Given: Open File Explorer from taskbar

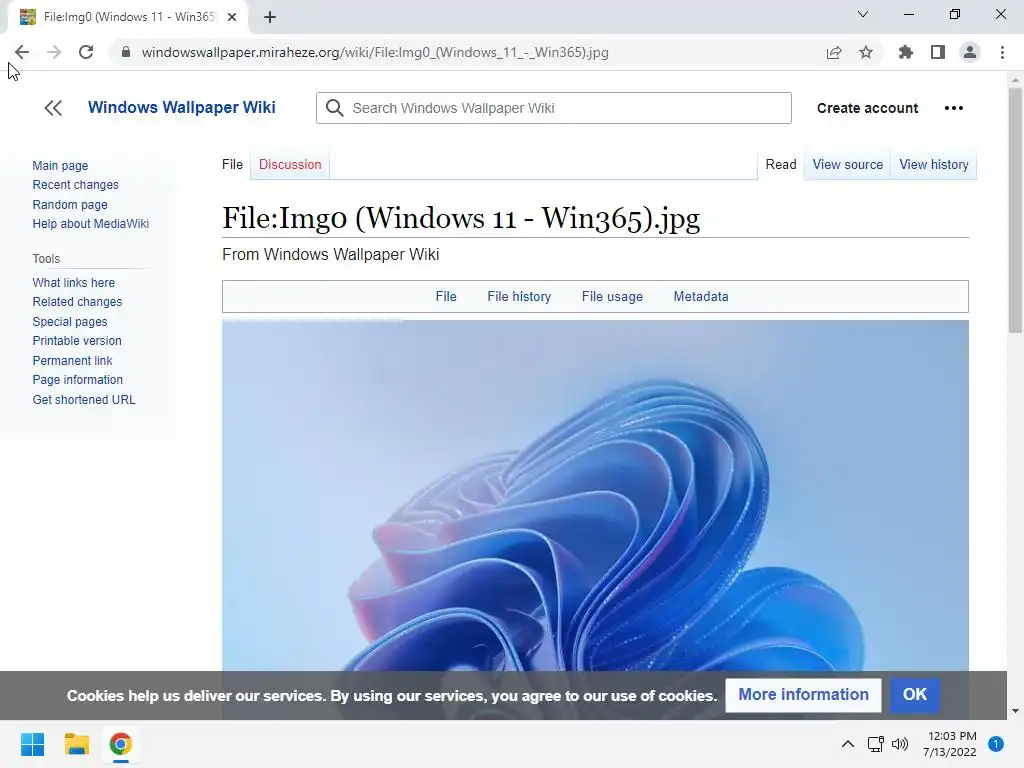Looking at the screenshot, I should pos(76,744).
